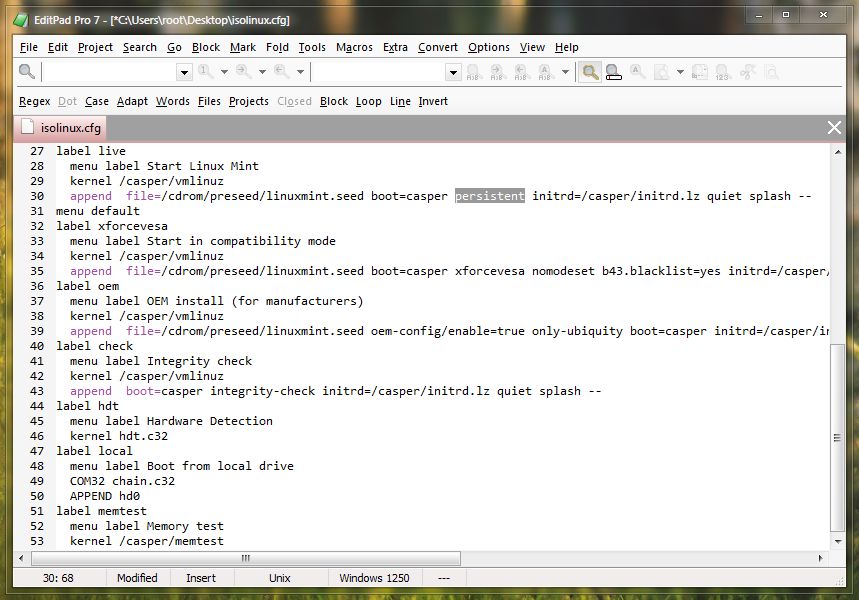Image resolution: width=859 pixels, height=600 pixels.
Task: Click the Fold Lines page icon
Action: (x=662, y=72)
